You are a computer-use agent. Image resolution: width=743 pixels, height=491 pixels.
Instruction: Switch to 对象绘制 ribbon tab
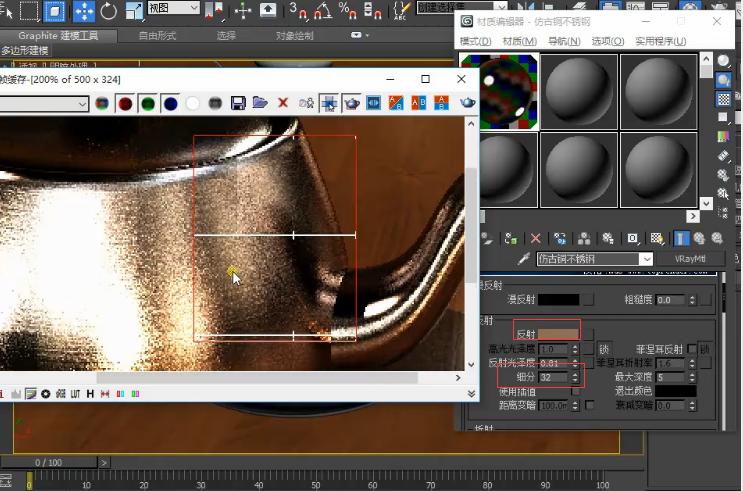pyautogui.click(x=294, y=36)
